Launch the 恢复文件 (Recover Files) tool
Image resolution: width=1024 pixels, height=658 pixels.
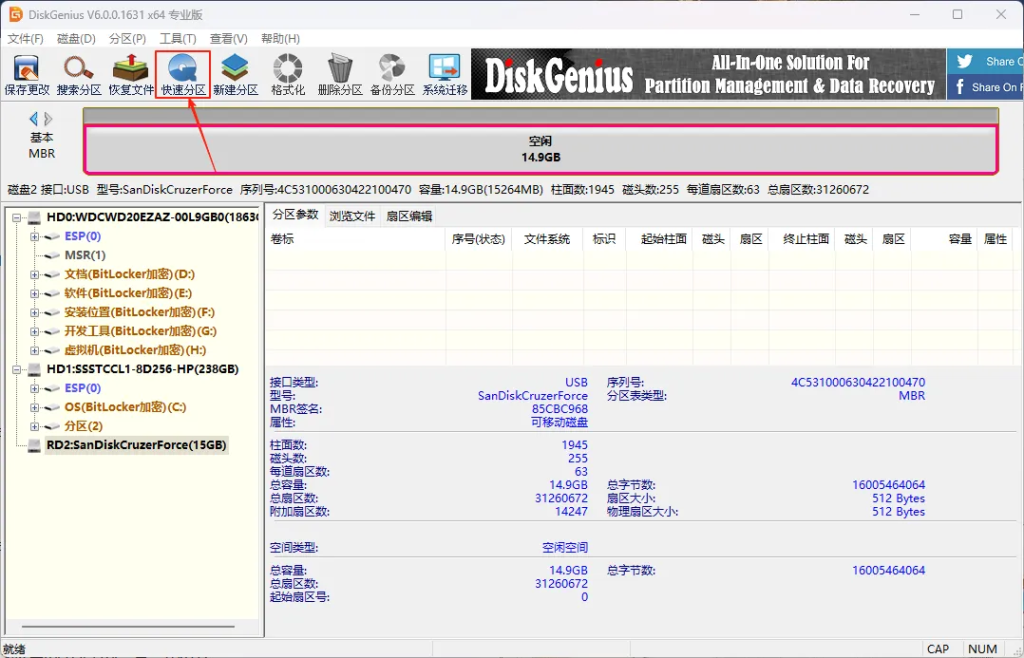(x=131, y=74)
